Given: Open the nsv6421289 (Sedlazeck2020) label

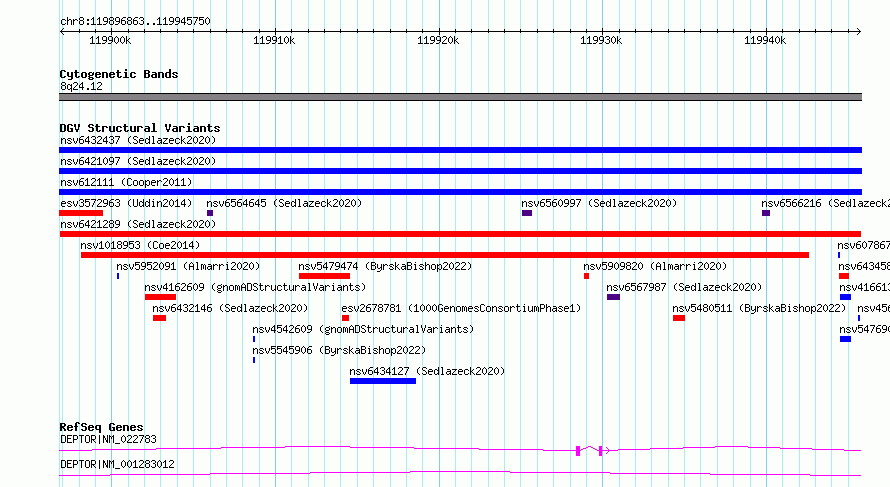Looking at the screenshot, I should tap(138, 224).
